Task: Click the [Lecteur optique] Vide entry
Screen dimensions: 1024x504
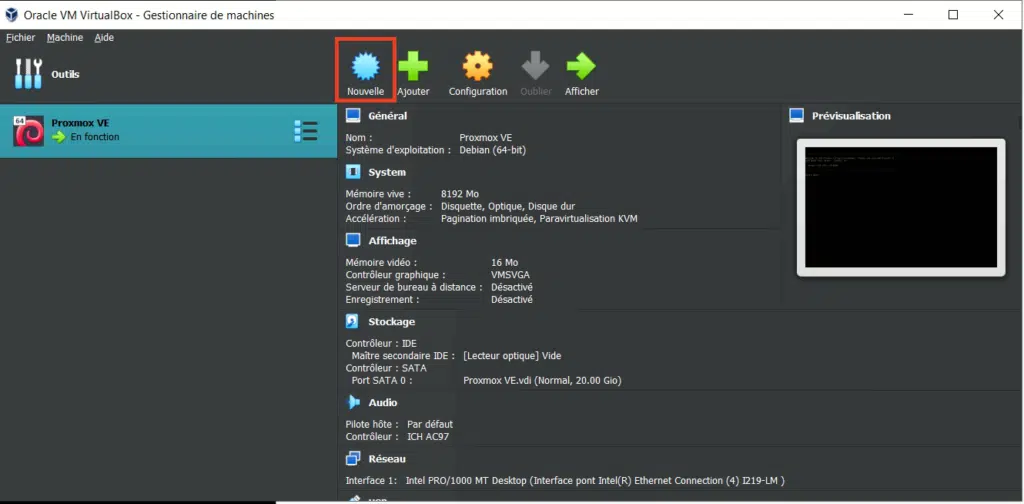Action: 512,356
